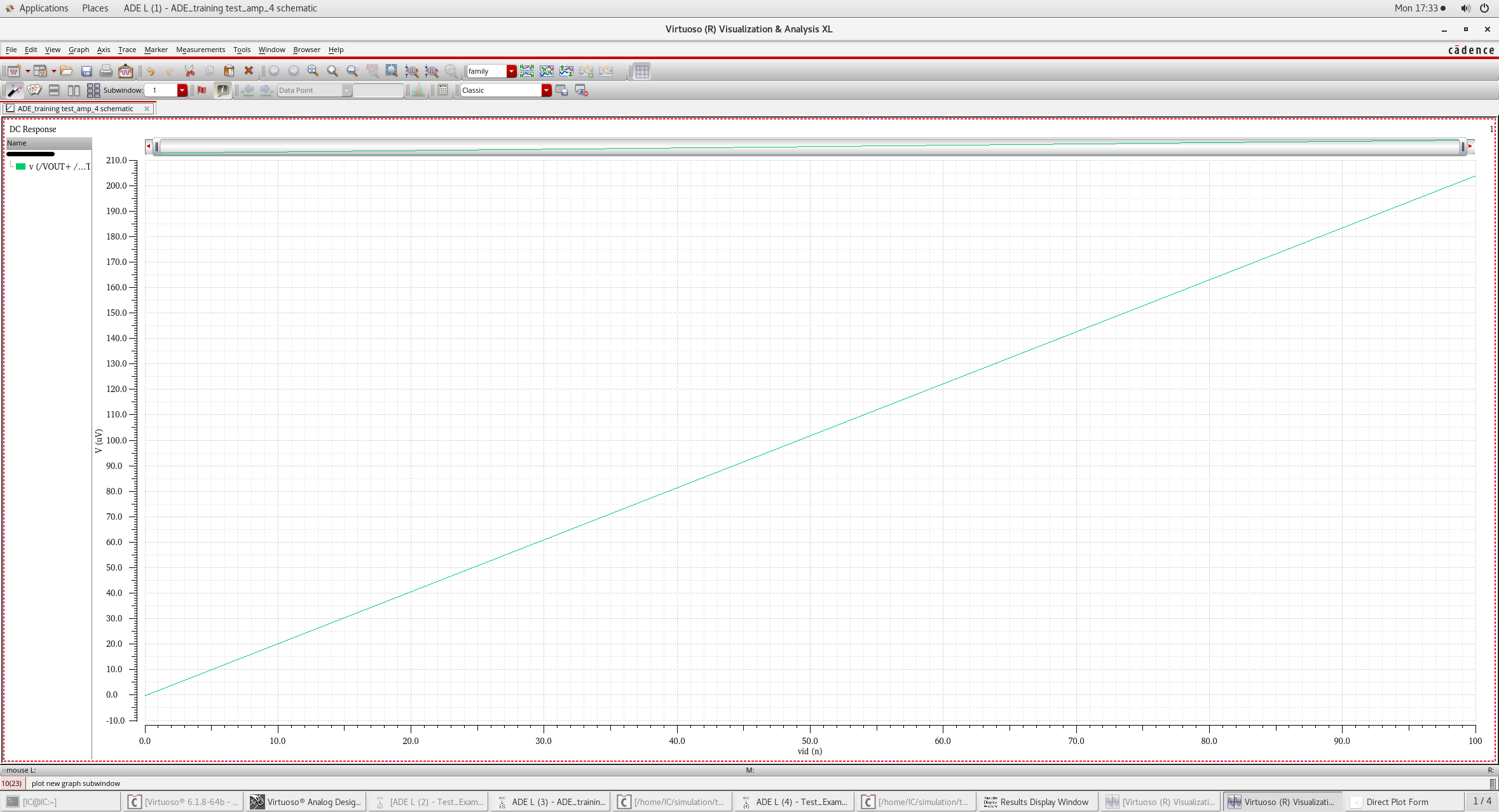Image resolution: width=1499 pixels, height=812 pixels.
Task: Click the scissors Cut icon
Action: click(x=189, y=71)
